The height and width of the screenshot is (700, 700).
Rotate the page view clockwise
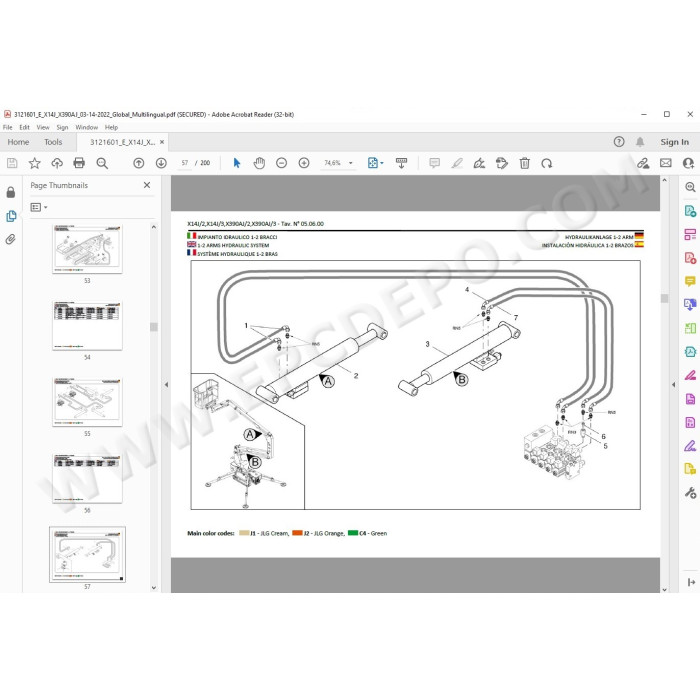tap(546, 163)
